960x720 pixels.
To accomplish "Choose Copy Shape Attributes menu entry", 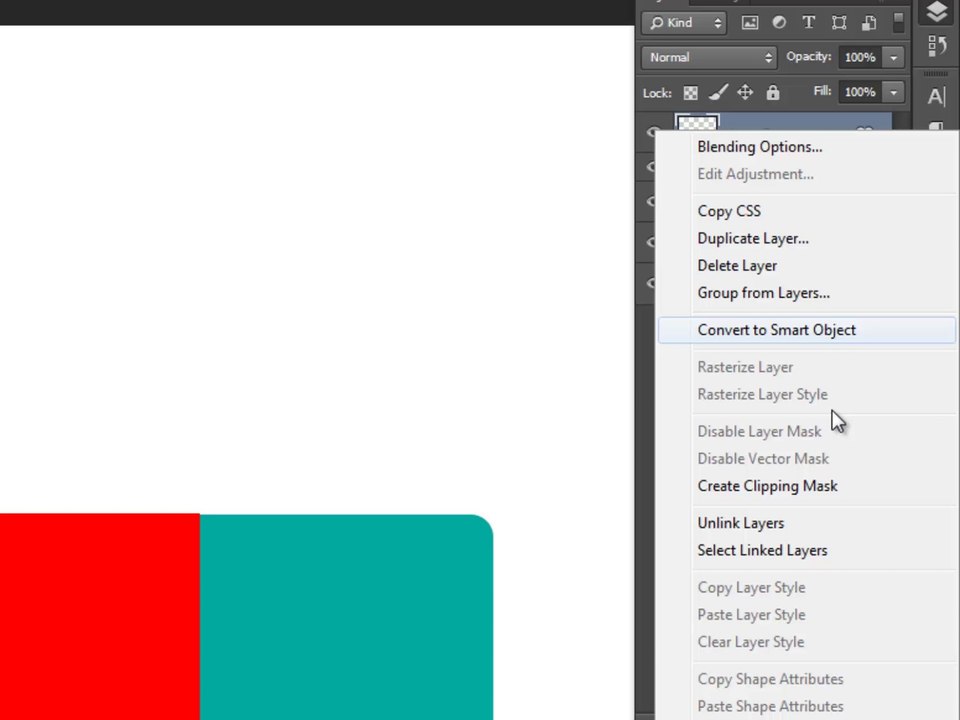I will point(770,680).
